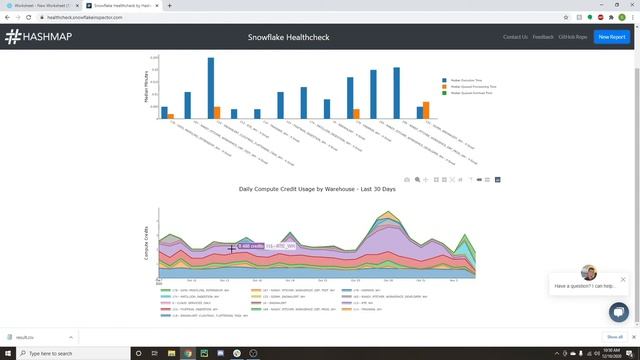Open the Feedback link
Screen dimensions: 640x360
point(543,37)
